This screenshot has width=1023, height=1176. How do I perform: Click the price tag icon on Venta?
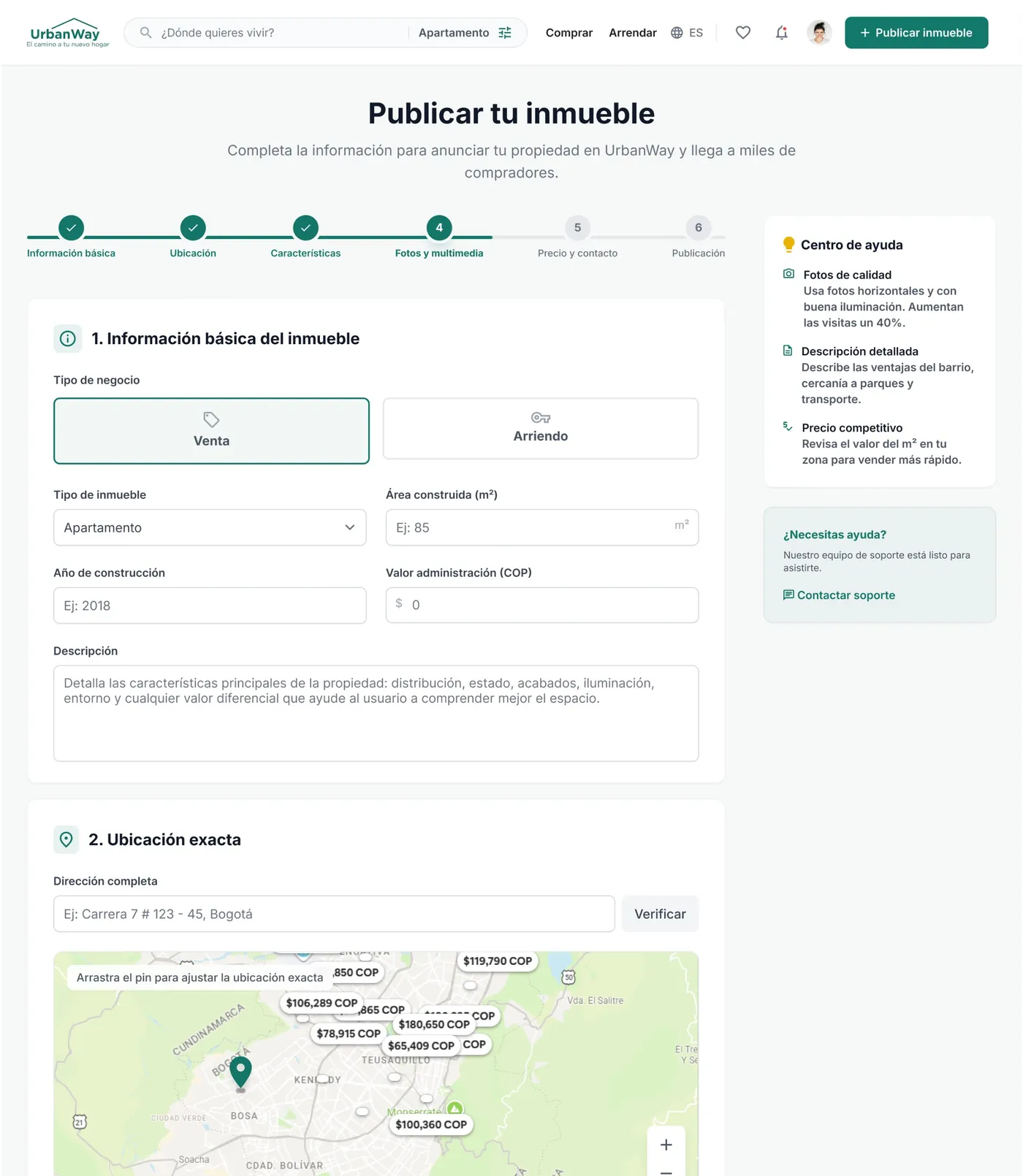pyautogui.click(x=211, y=419)
